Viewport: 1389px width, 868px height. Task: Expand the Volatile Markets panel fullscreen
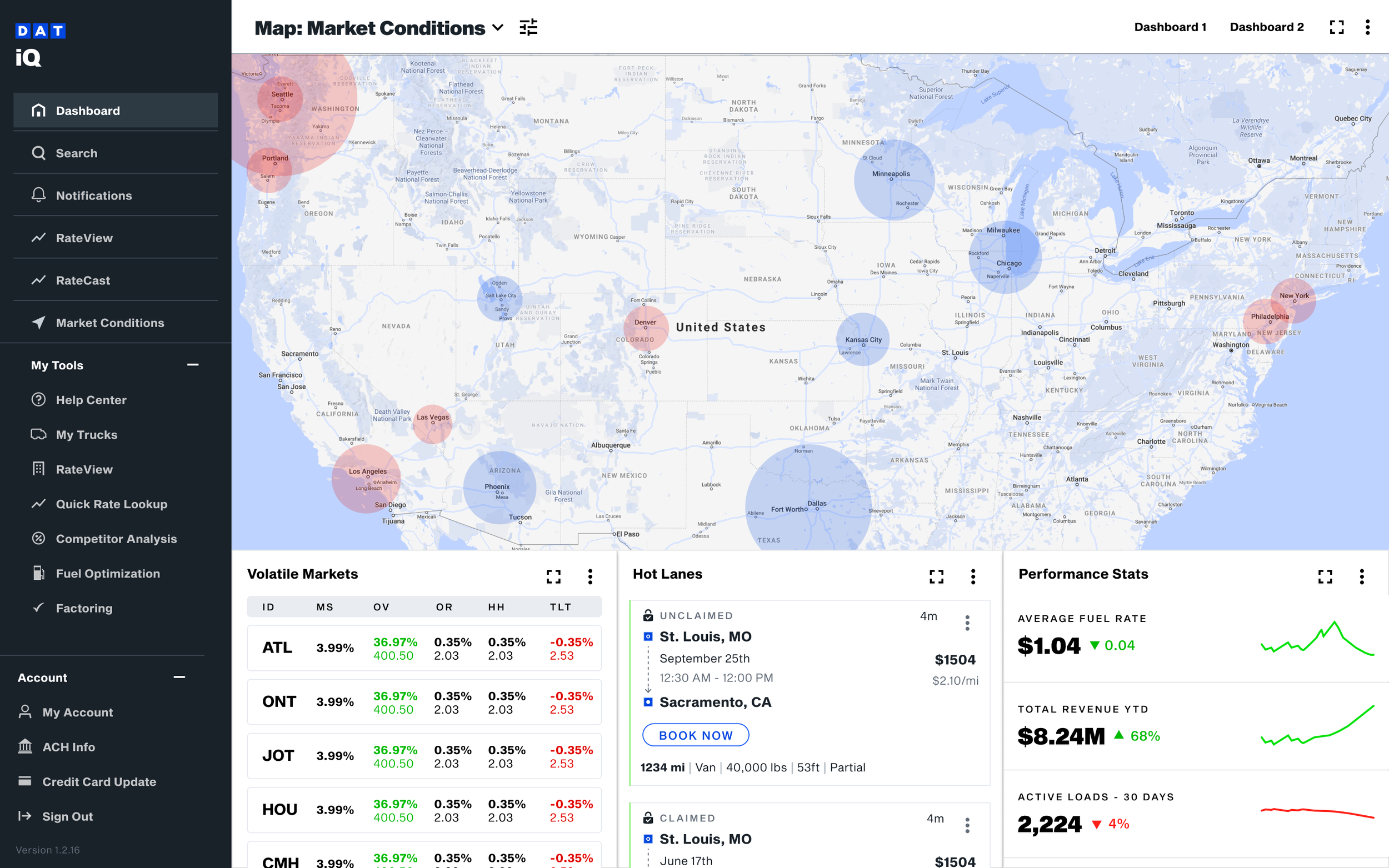click(x=553, y=576)
